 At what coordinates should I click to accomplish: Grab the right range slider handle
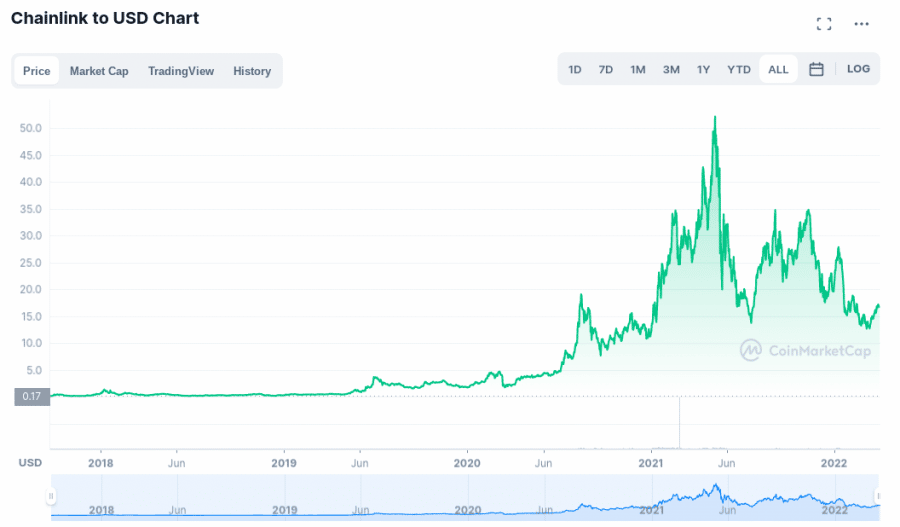click(877, 496)
